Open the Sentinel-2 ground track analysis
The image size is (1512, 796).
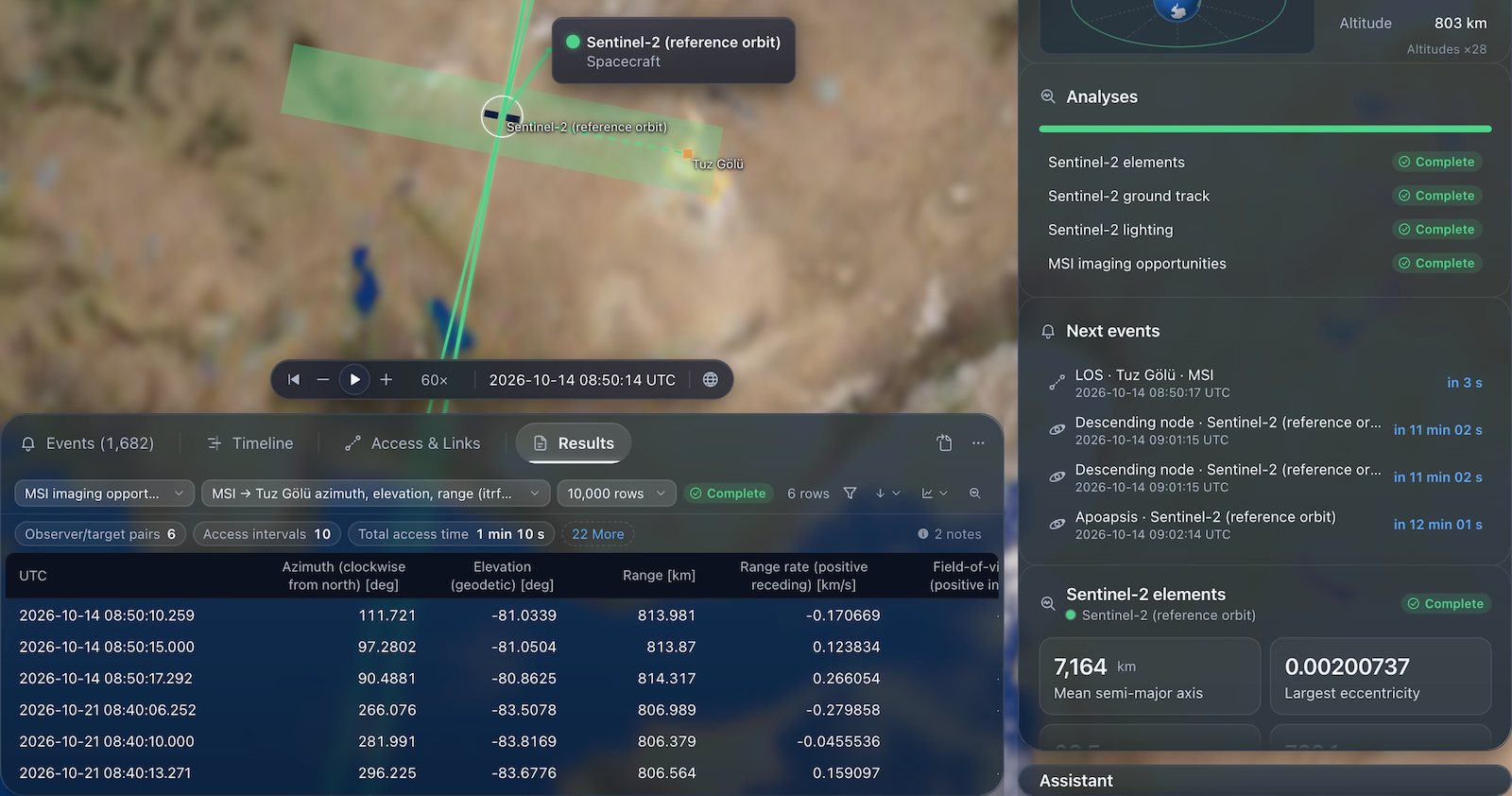1264,196
